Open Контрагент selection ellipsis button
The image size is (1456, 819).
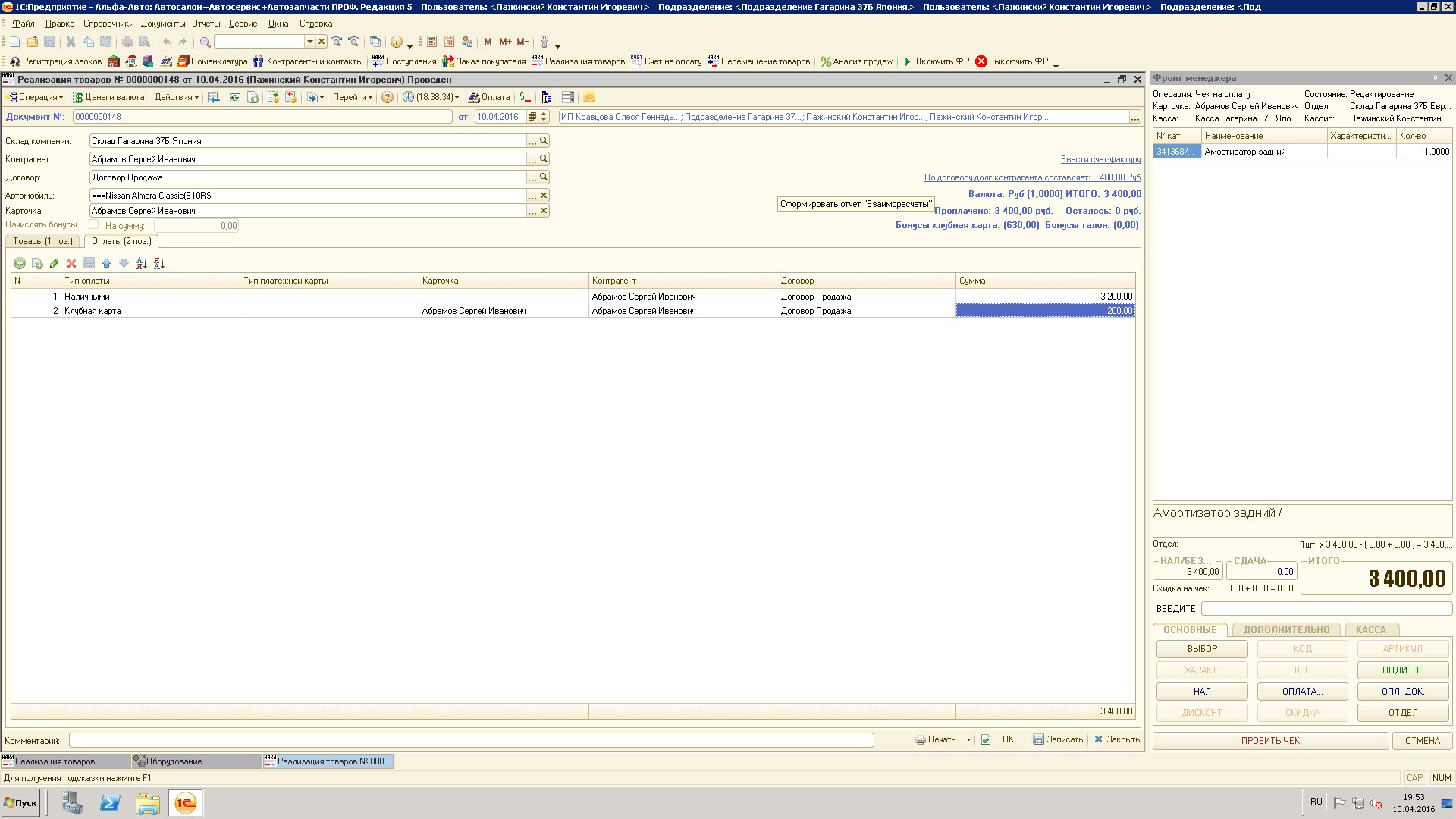tap(532, 159)
